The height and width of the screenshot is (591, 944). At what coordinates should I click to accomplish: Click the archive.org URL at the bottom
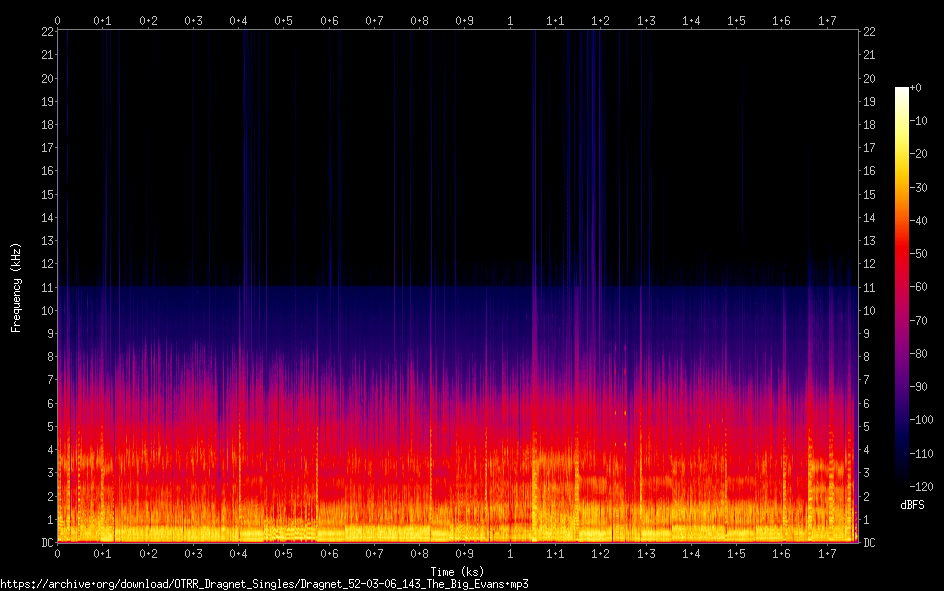[x=264, y=583]
